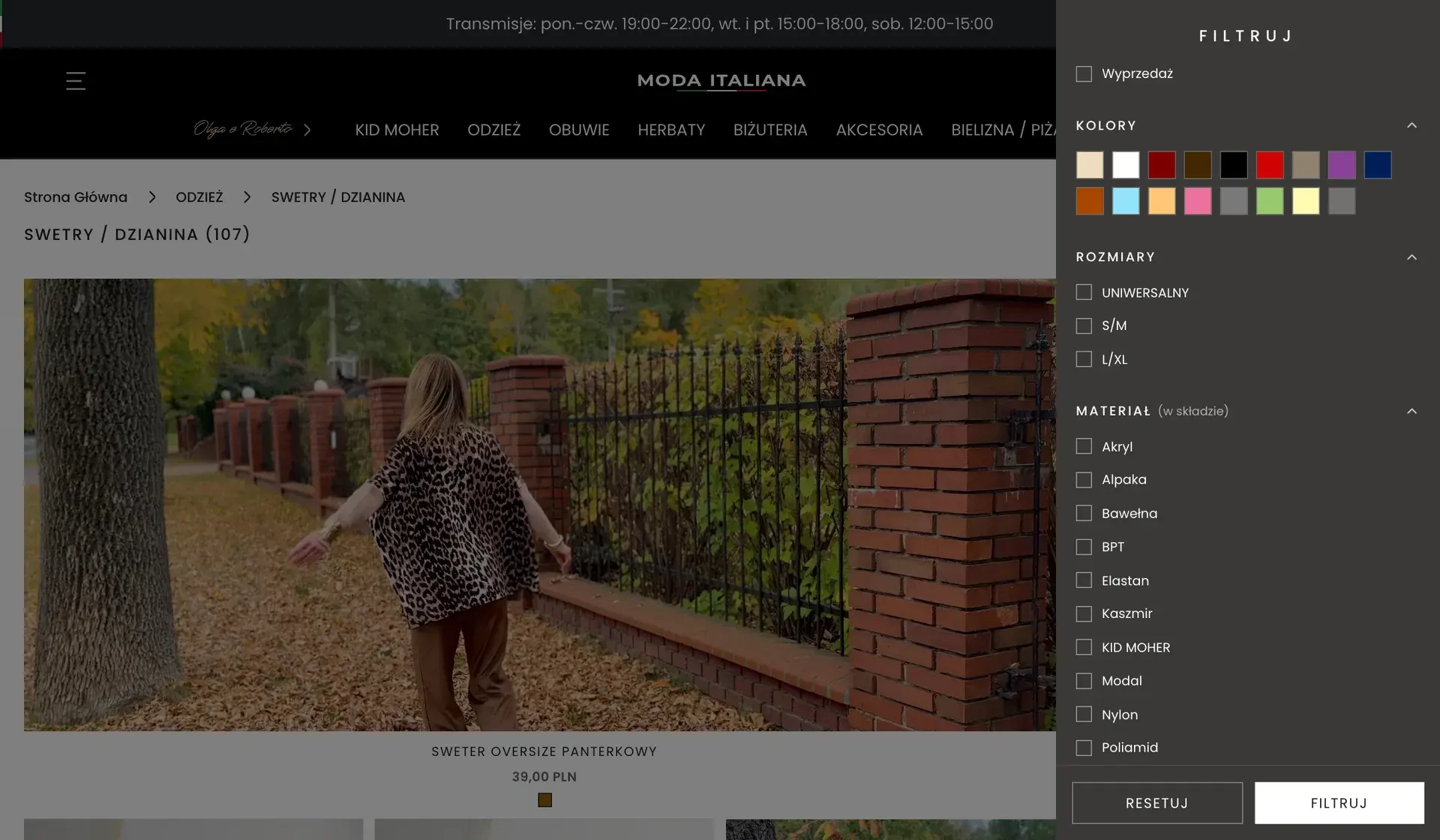The height and width of the screenshot is (840, 1440).
Task: Select the pink color swatch
Action: click(x=1198, y=201)
